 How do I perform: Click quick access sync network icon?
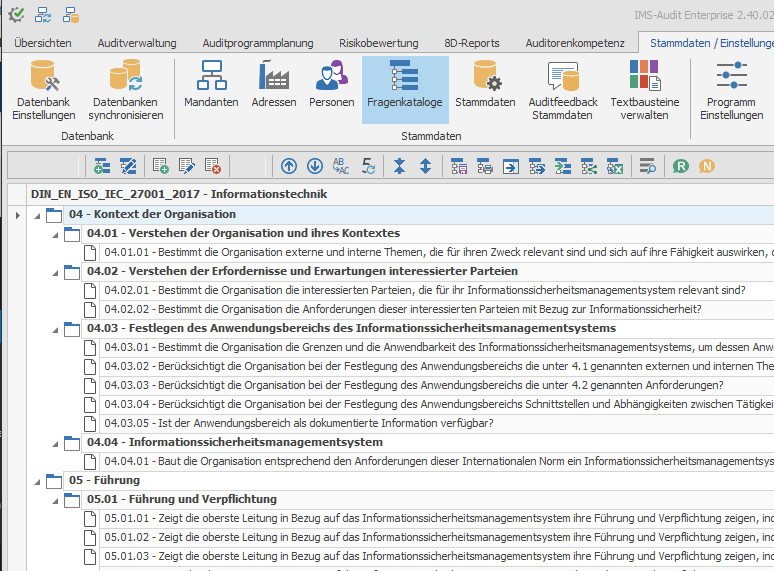coord(43,15)
